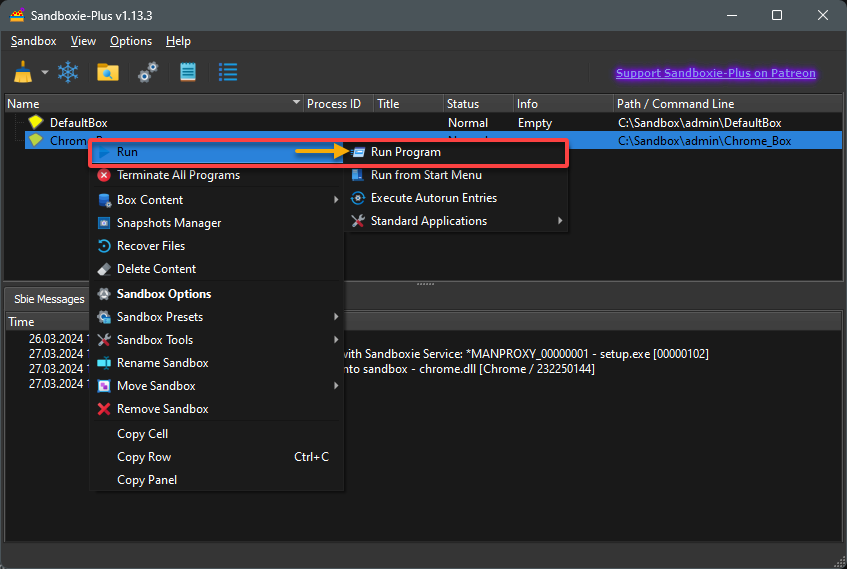847x569 pixels.
Task: Choose Run from Start Menu
Action: tap(455, 175)
